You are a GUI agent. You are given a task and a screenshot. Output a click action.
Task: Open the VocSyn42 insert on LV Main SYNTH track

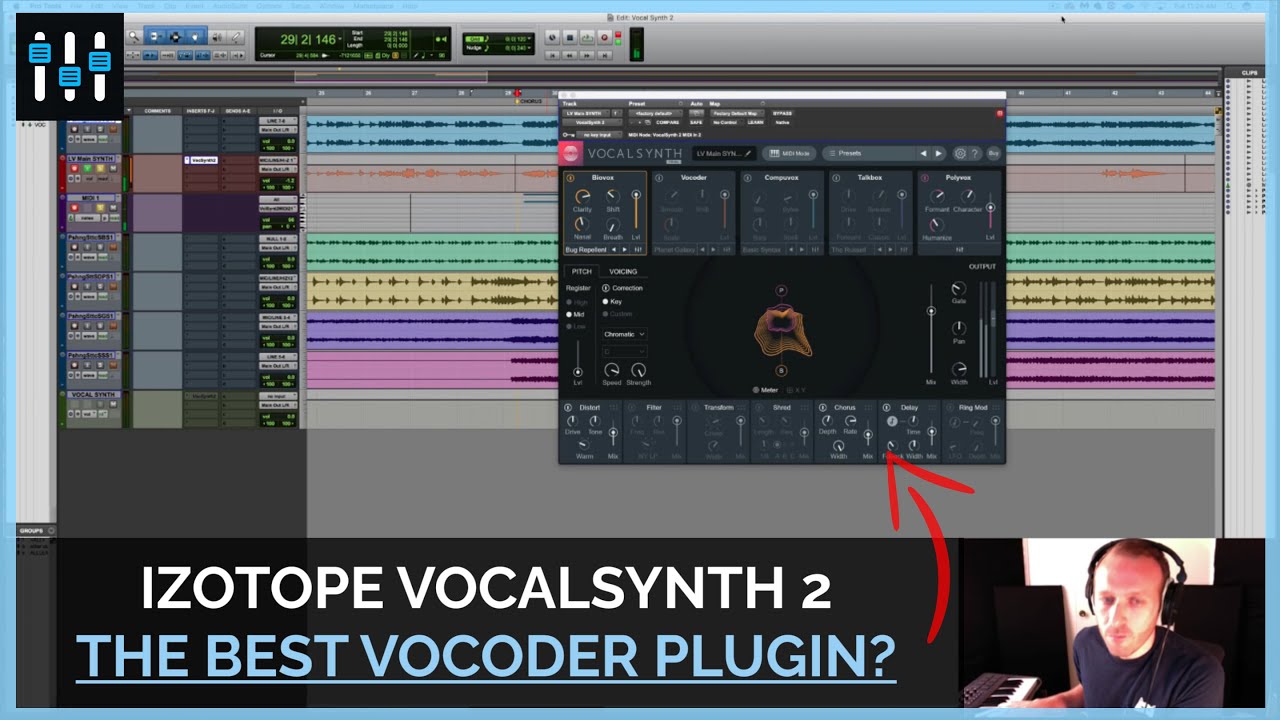[204, 160]
